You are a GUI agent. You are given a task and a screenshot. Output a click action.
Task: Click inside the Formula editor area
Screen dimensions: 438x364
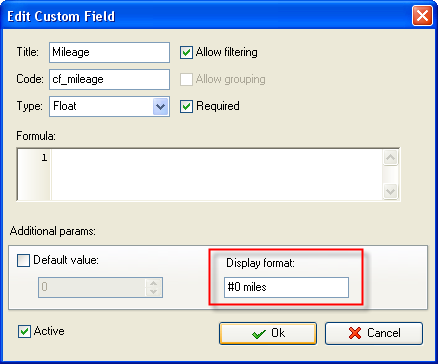217,175
